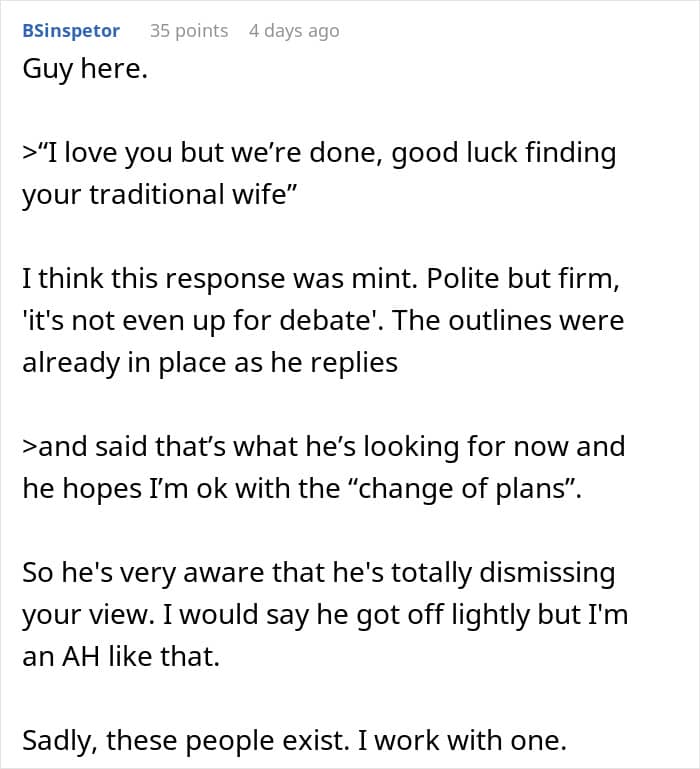Image resolution: width=700 pixels, height=769 pixels.
Task: Open the 4 days ago timestamp permalink
Action: coord(294,31)
